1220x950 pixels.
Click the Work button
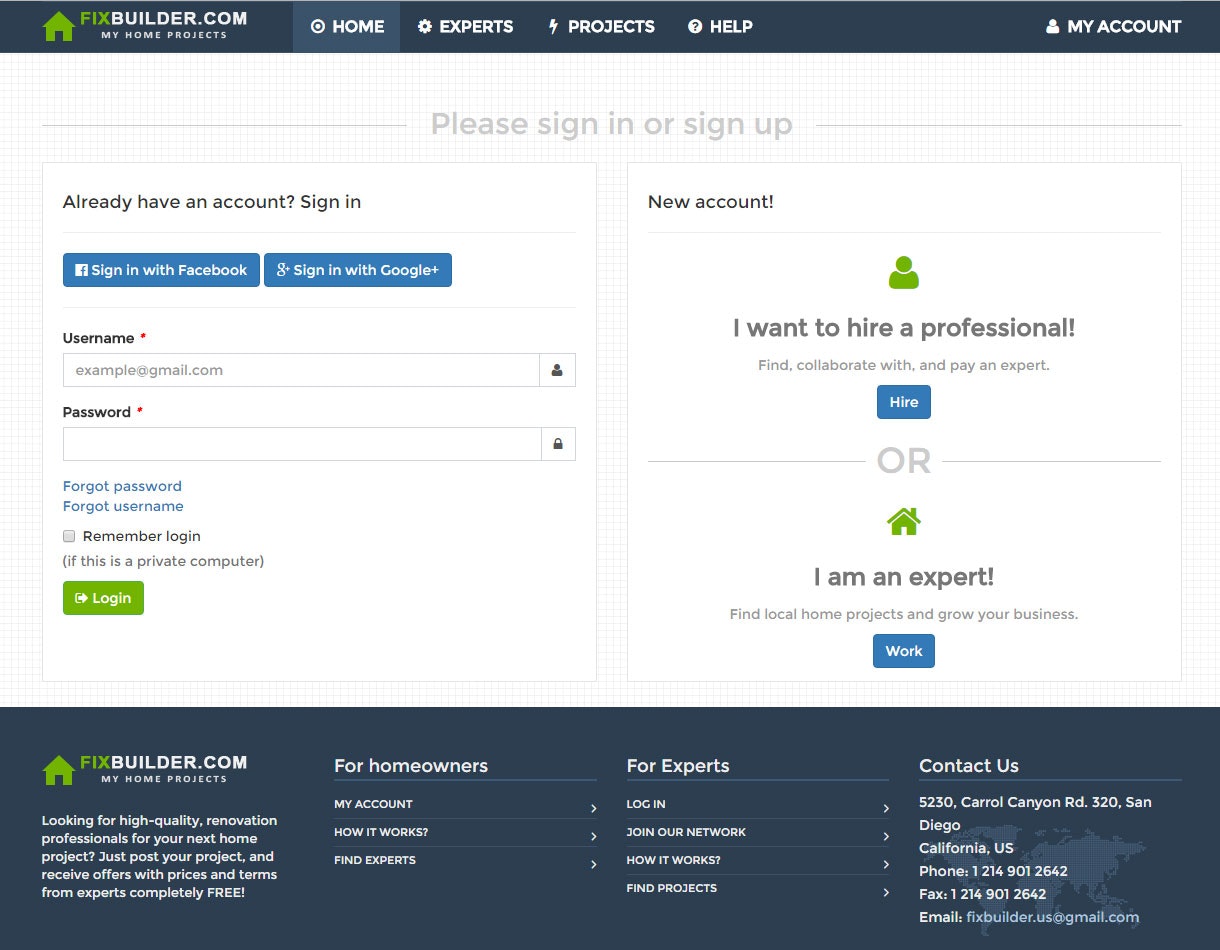click(904, 651)
